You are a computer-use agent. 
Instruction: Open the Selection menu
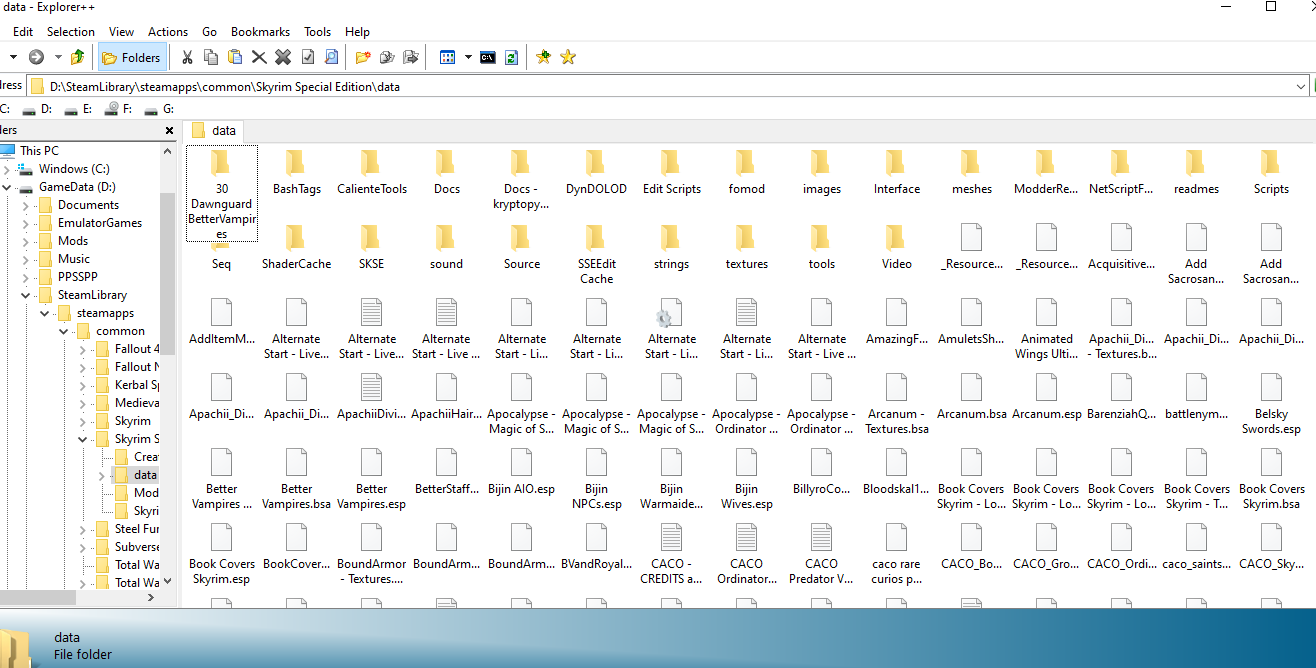[71, 32]
